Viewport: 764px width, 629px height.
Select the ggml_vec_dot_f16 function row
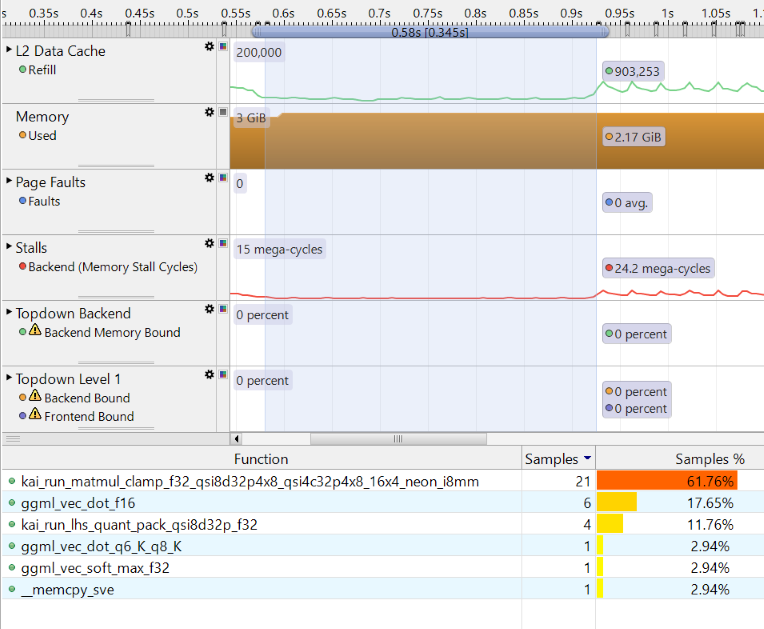tap(260, 502)
